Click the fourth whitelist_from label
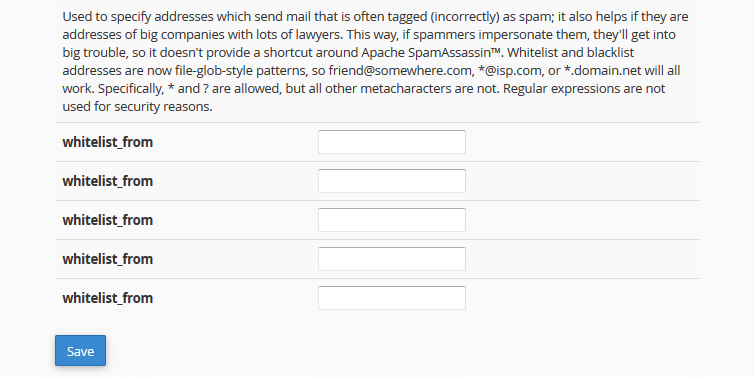Viewport: 755px width, 377px height. [x=107, y=260]
